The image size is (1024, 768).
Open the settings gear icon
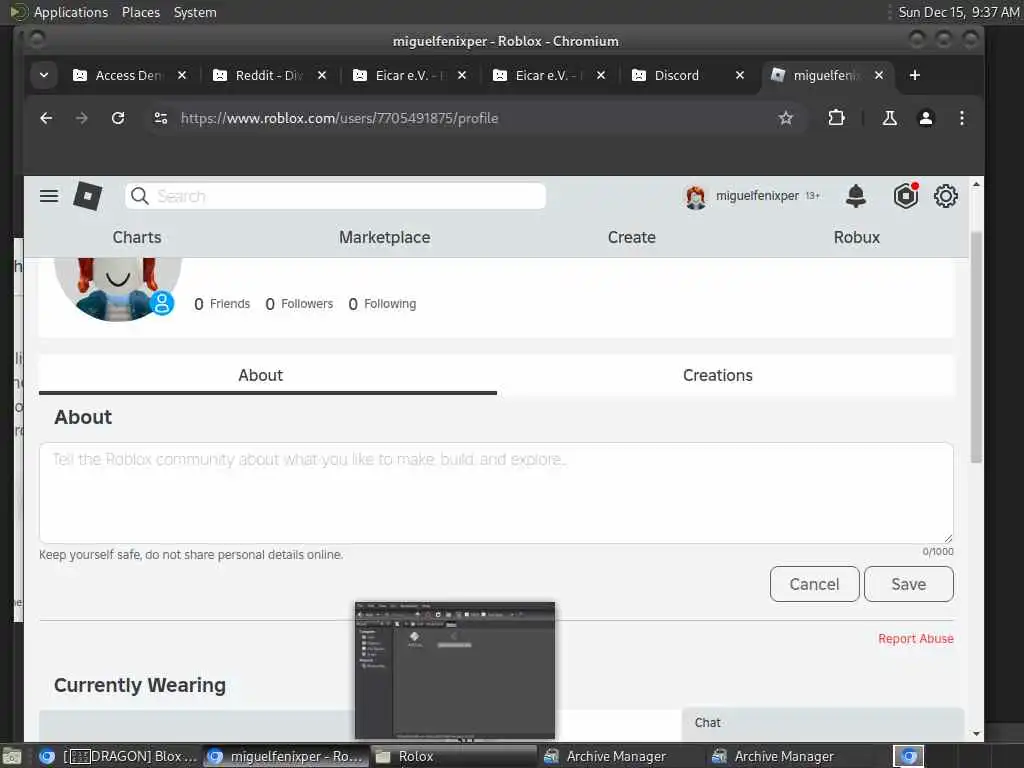tap(945, 196)
